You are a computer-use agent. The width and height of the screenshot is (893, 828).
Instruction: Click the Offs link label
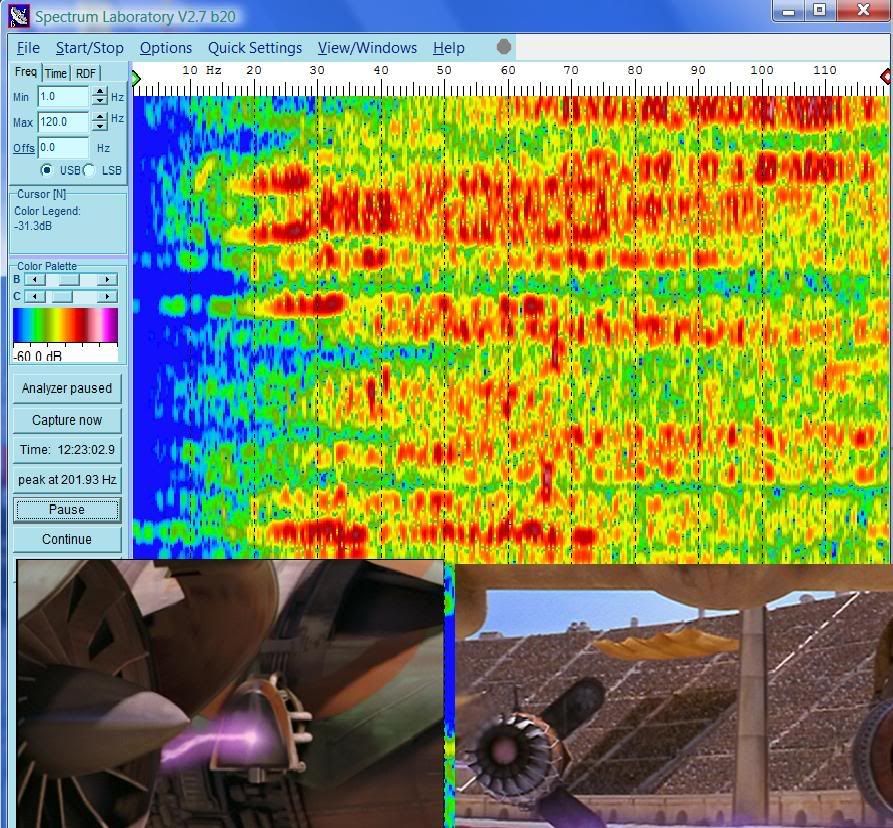click(23, 148)
